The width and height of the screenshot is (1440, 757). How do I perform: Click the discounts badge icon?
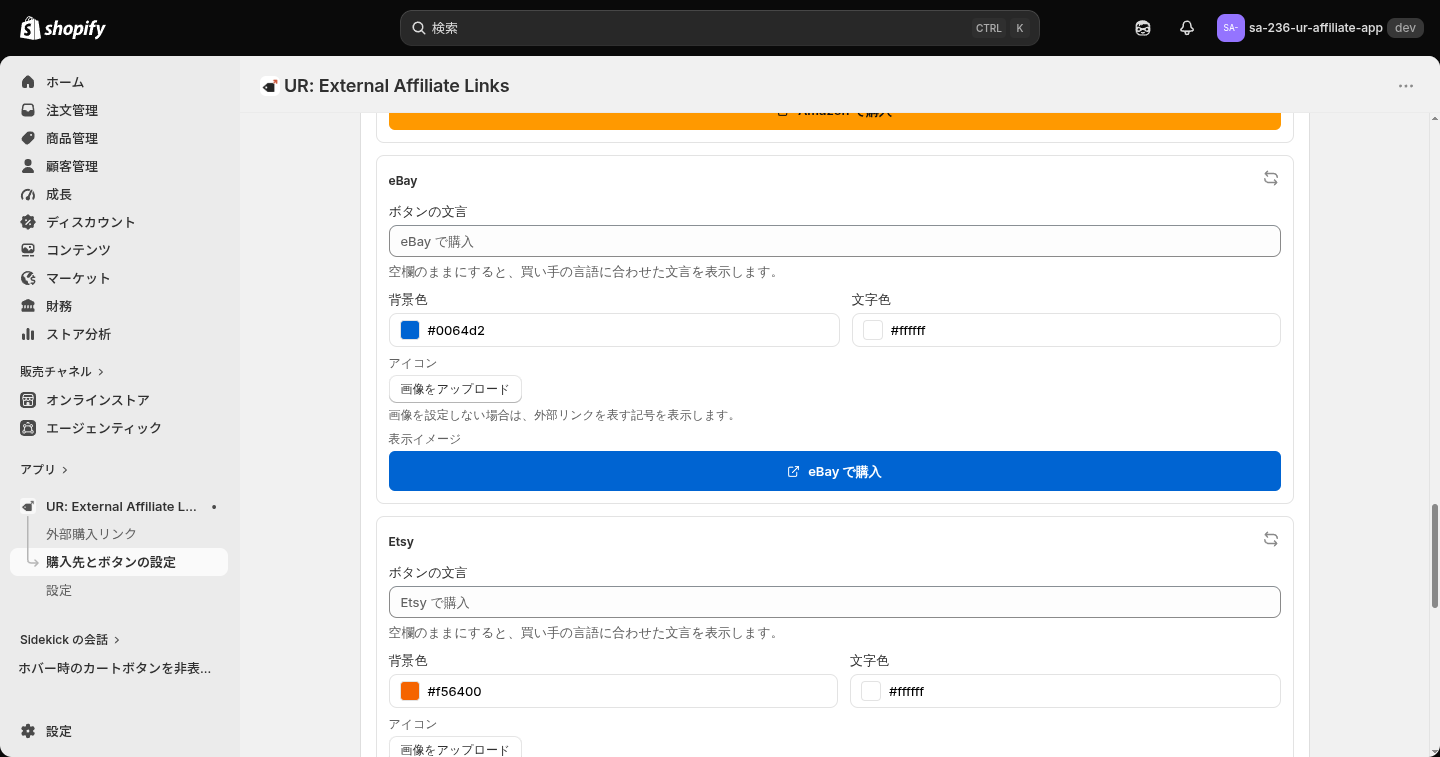(x=28, y=222)
